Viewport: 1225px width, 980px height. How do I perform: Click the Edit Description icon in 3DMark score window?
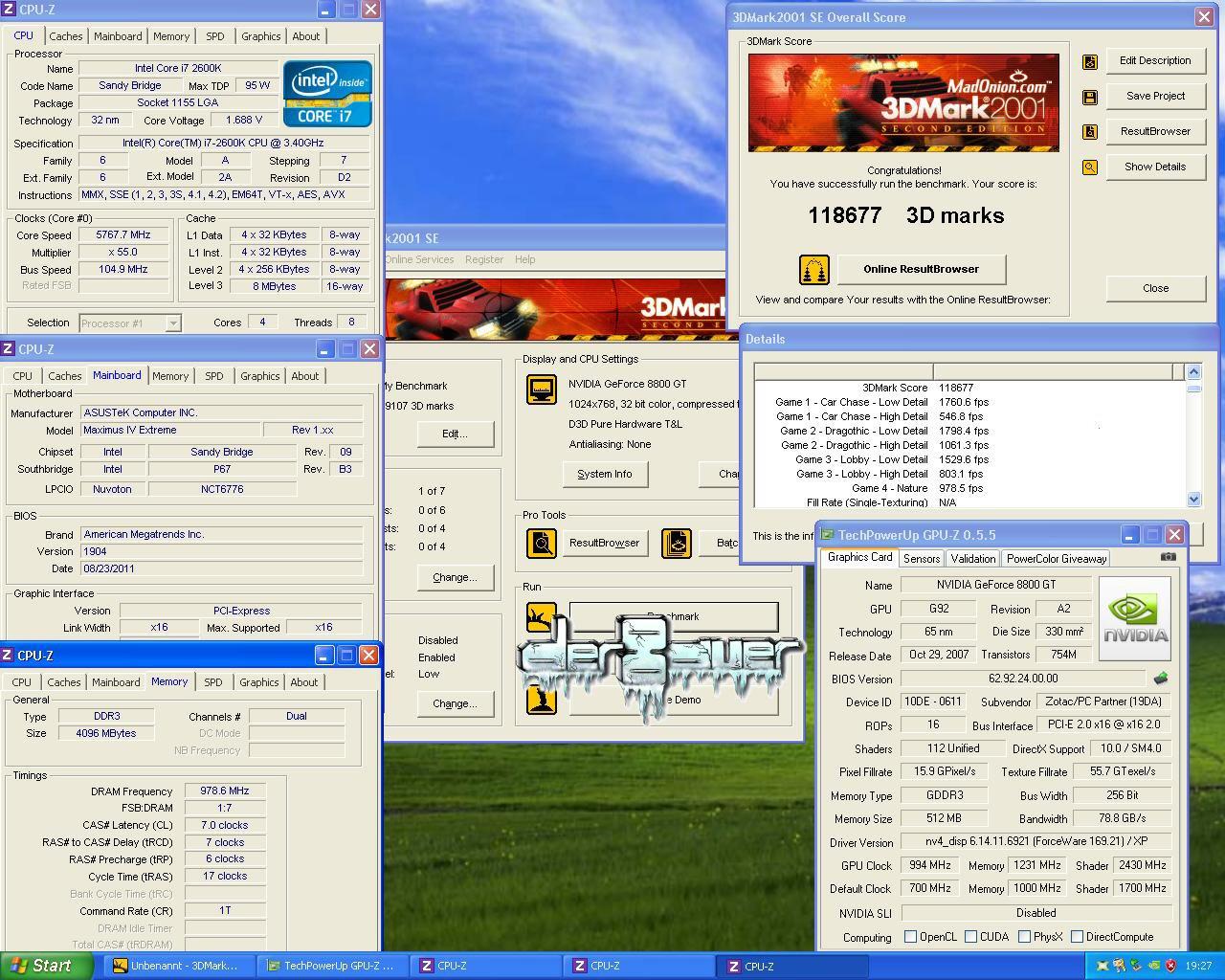(x=1089, y=61)
